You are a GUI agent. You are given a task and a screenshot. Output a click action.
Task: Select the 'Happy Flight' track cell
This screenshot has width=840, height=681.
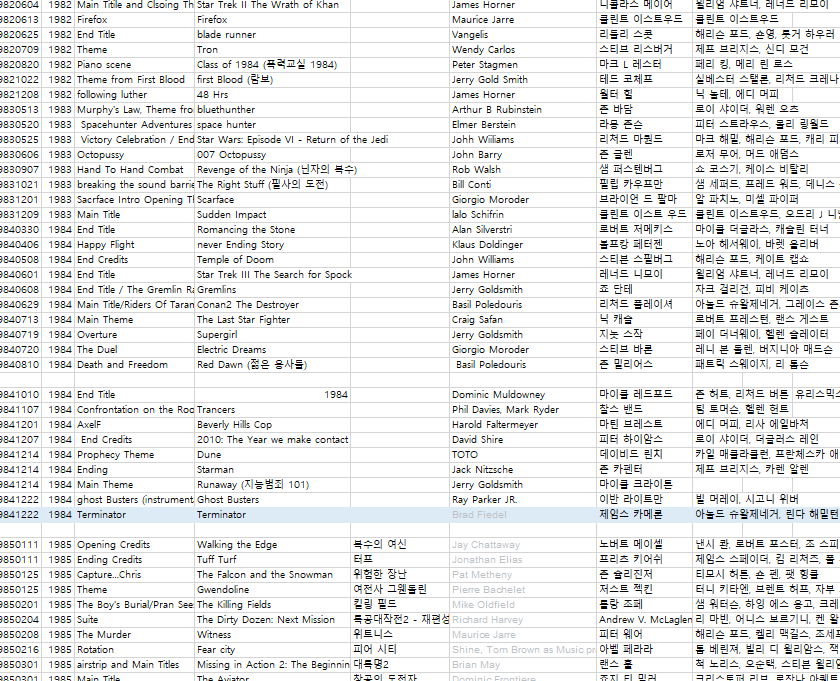pyautogui.click(x=134, y=245)
